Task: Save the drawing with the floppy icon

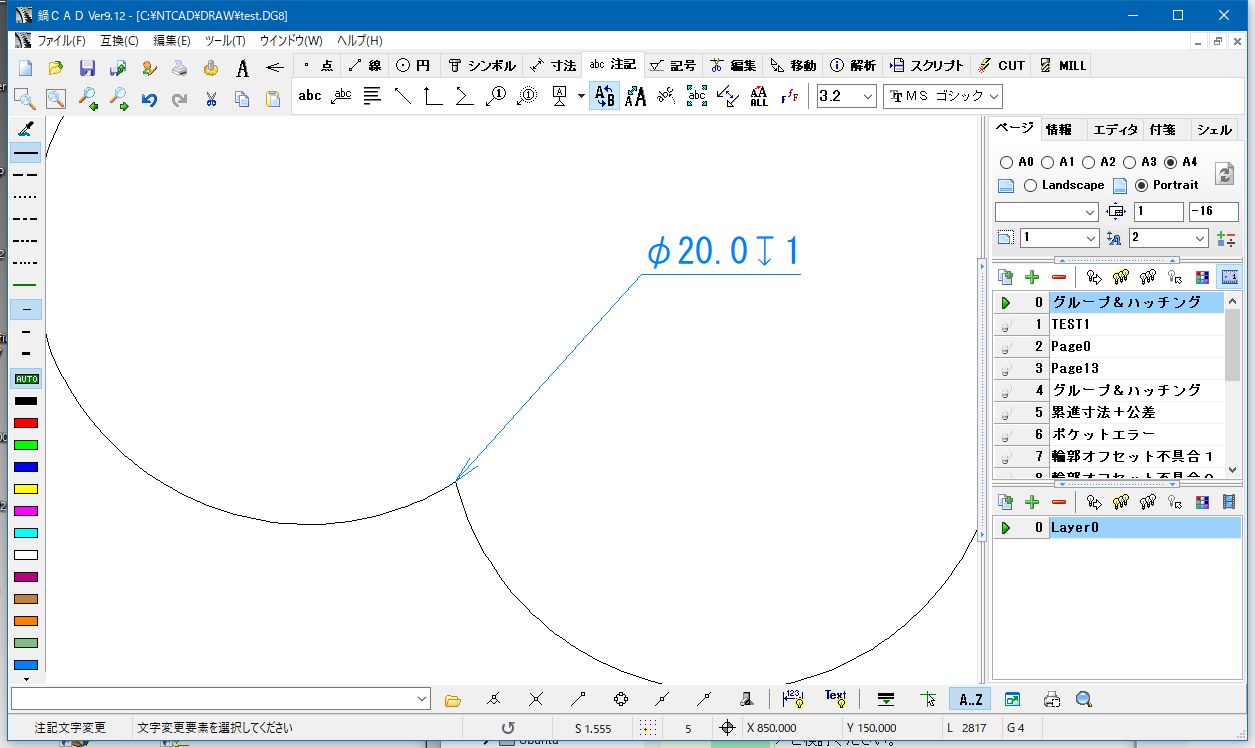Action: point(87,68)
